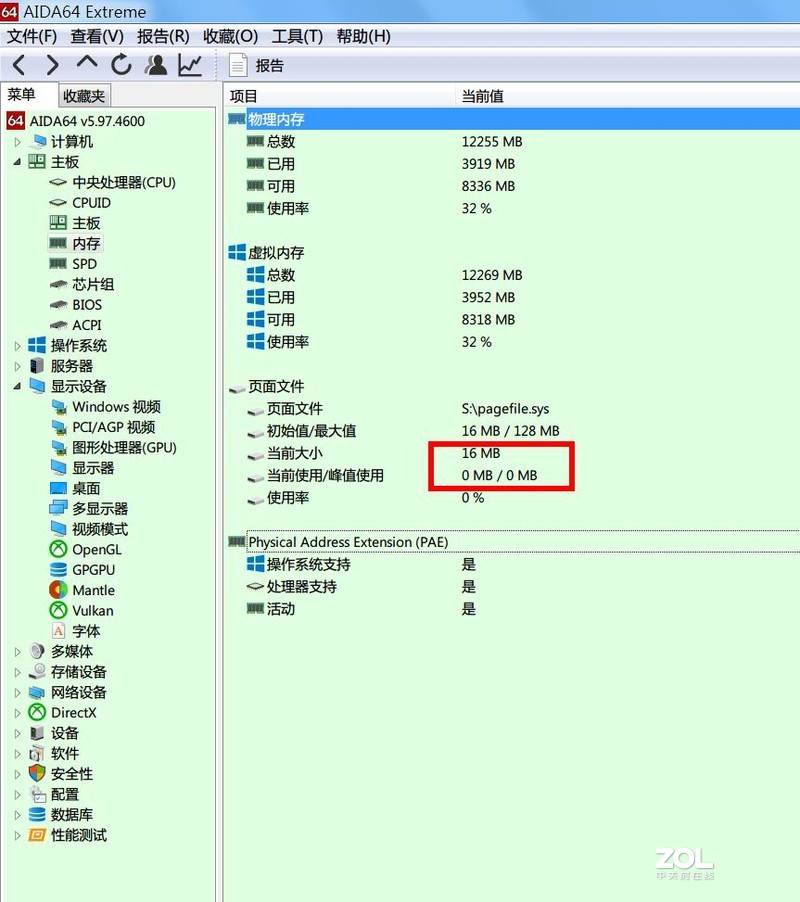This screenshot has width=800, height=902.
Task: Select the Physical Address Extension (PAE) row
Action: 513,542
